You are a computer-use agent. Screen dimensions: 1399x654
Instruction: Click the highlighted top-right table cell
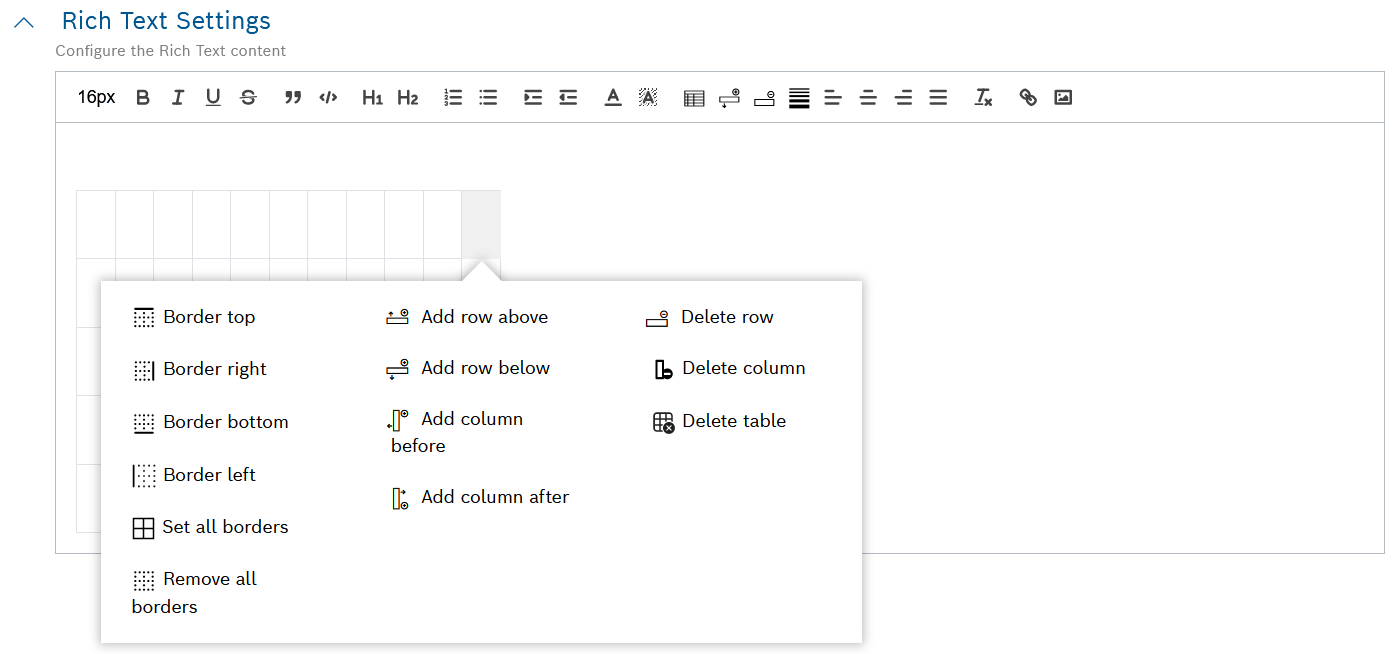point(481,224)
